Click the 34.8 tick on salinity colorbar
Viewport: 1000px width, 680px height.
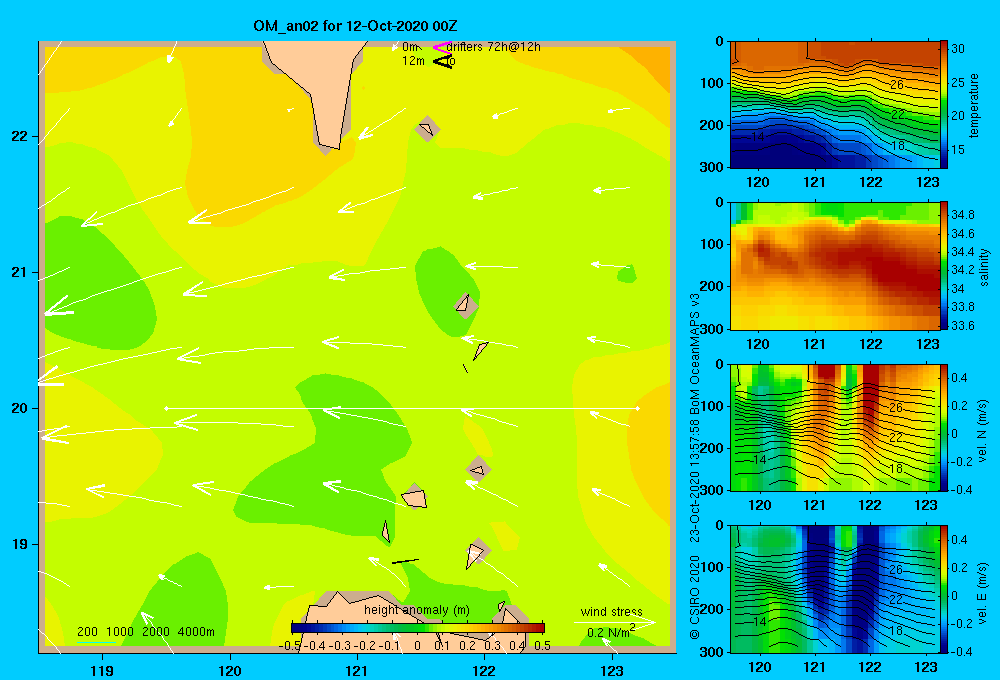pos(962,214)
